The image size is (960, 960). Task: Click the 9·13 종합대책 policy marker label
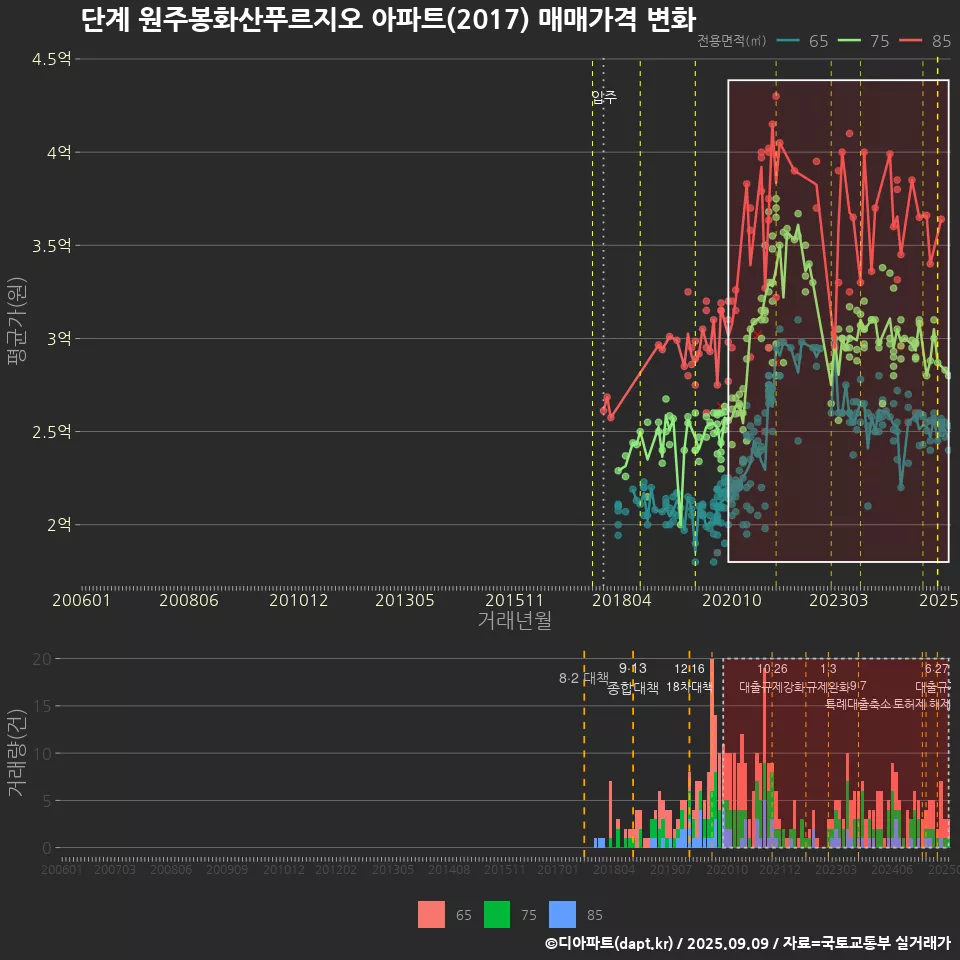pyautogui.click(x=632, y=678)
